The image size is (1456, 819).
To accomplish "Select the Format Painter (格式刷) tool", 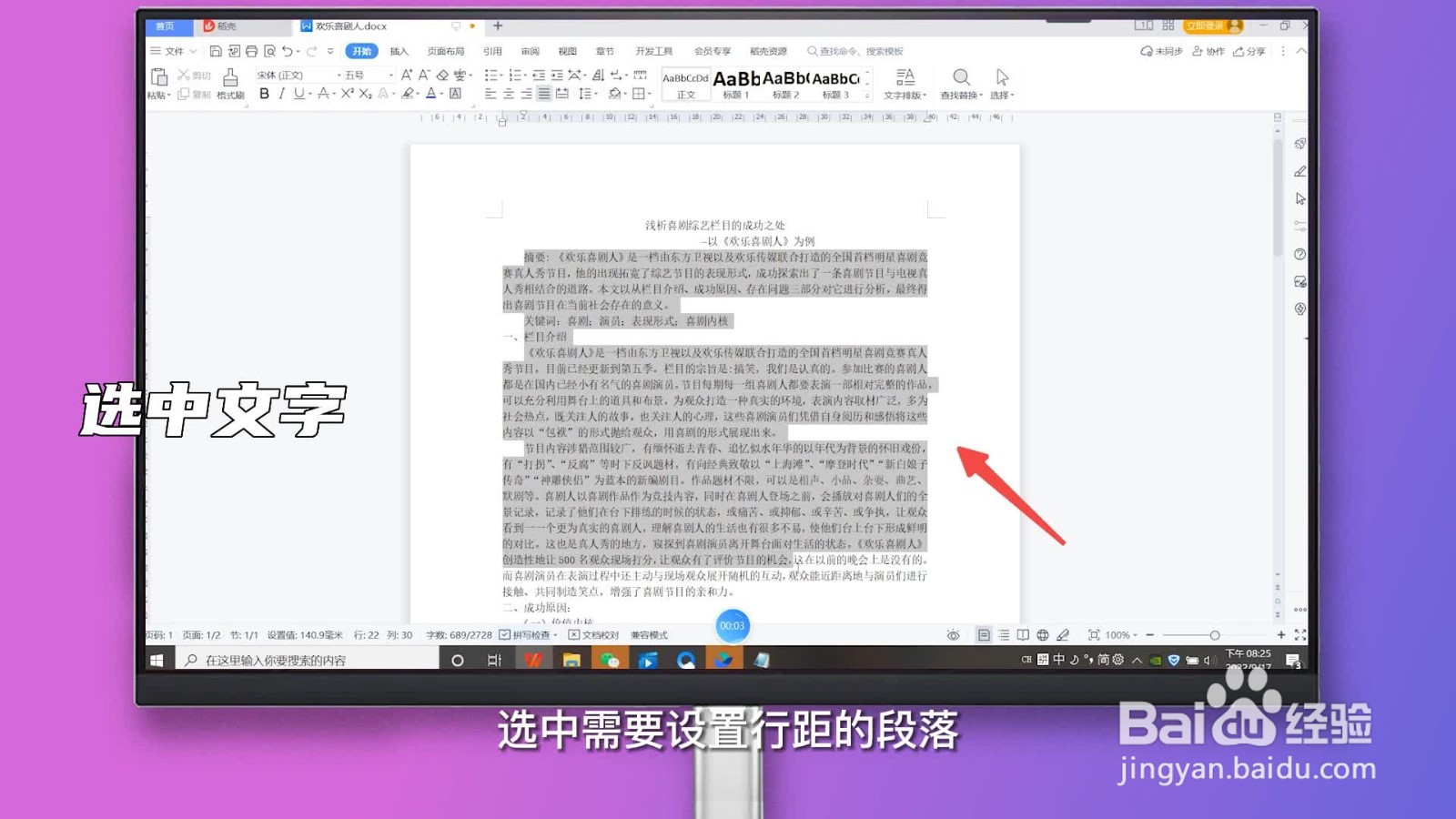I will (230, 86).
